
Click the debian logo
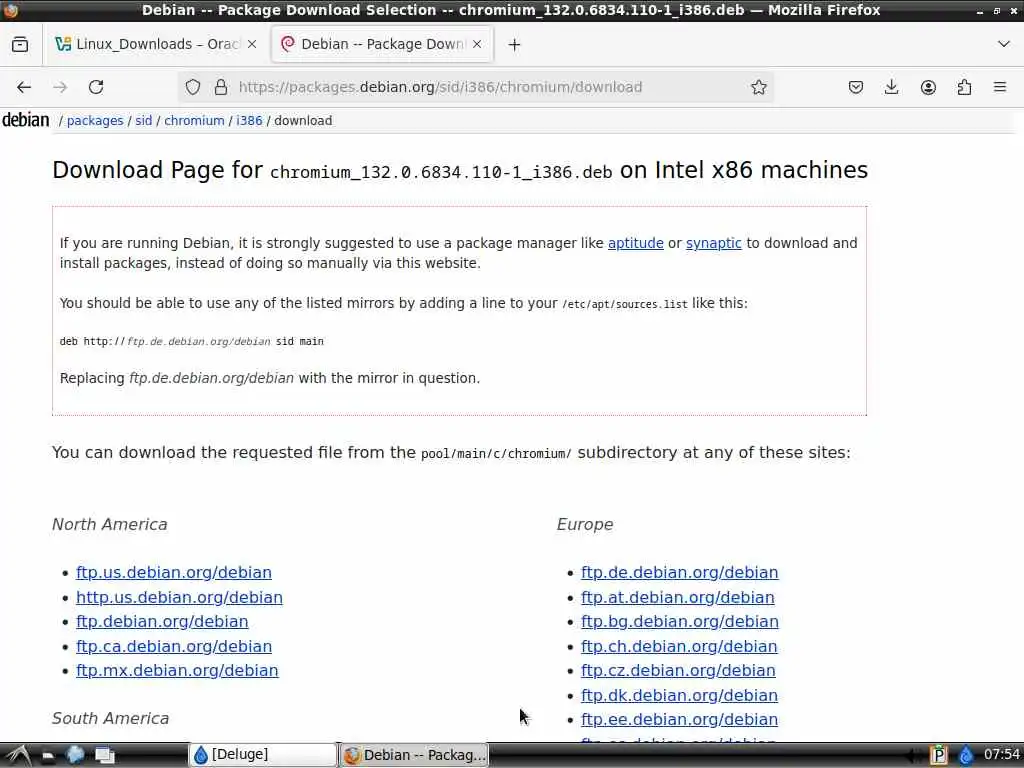coord(25,120)
